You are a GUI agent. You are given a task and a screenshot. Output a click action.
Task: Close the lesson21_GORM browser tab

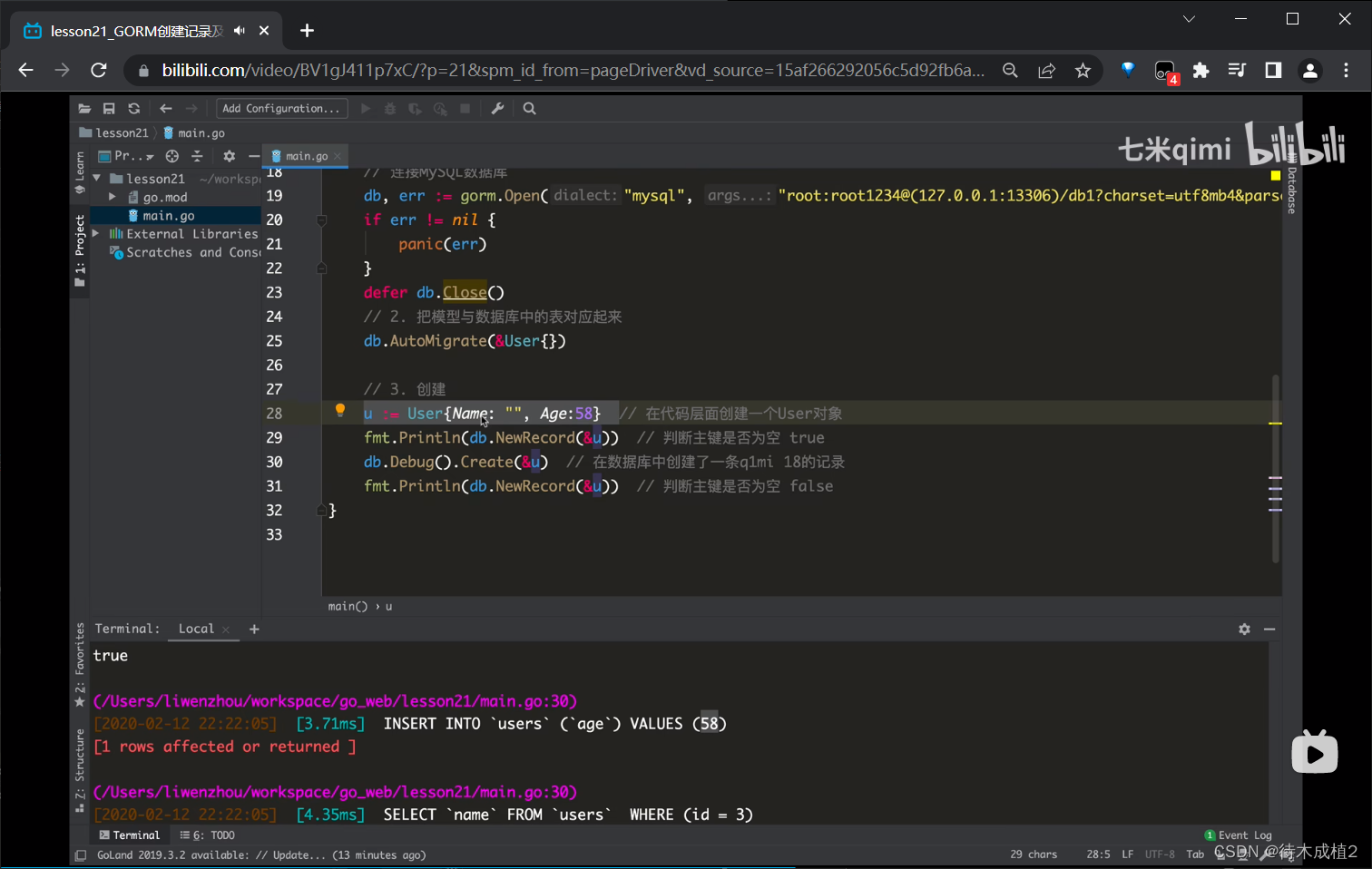(x=264, y=31)
